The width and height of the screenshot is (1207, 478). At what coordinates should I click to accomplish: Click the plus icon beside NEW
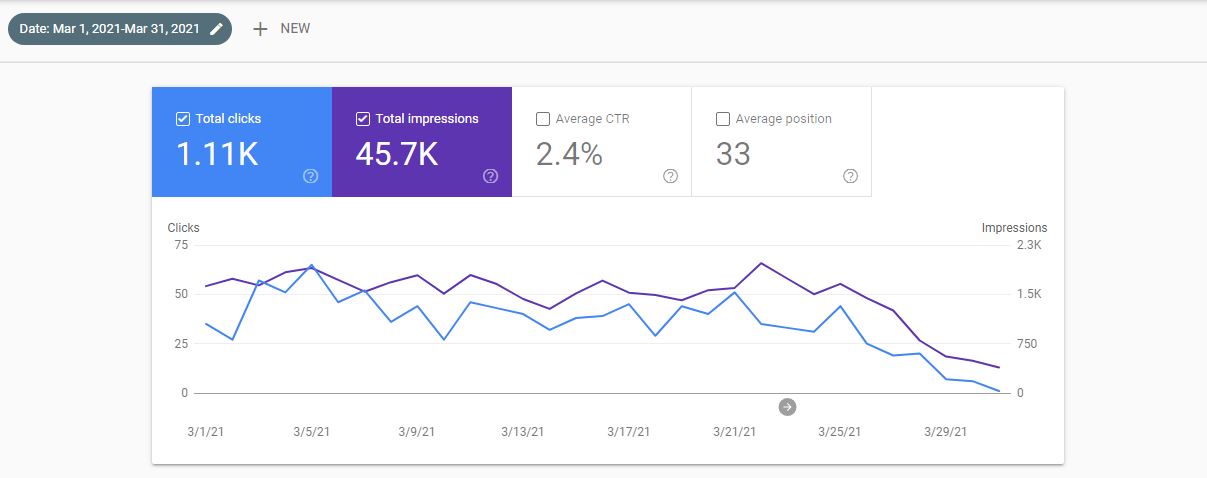(x=260, y=29)
